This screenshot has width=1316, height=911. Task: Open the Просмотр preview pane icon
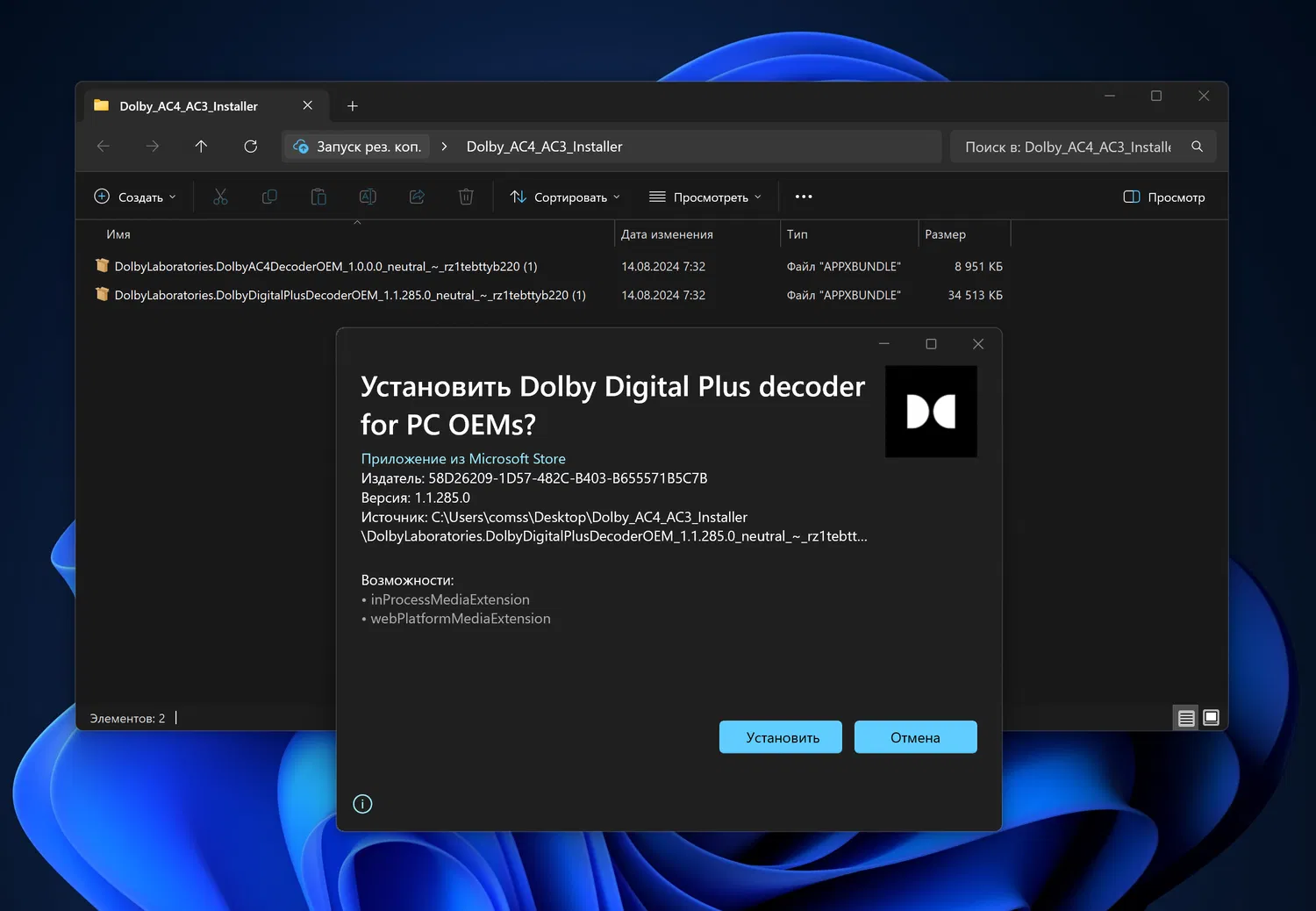(1163, 197)
